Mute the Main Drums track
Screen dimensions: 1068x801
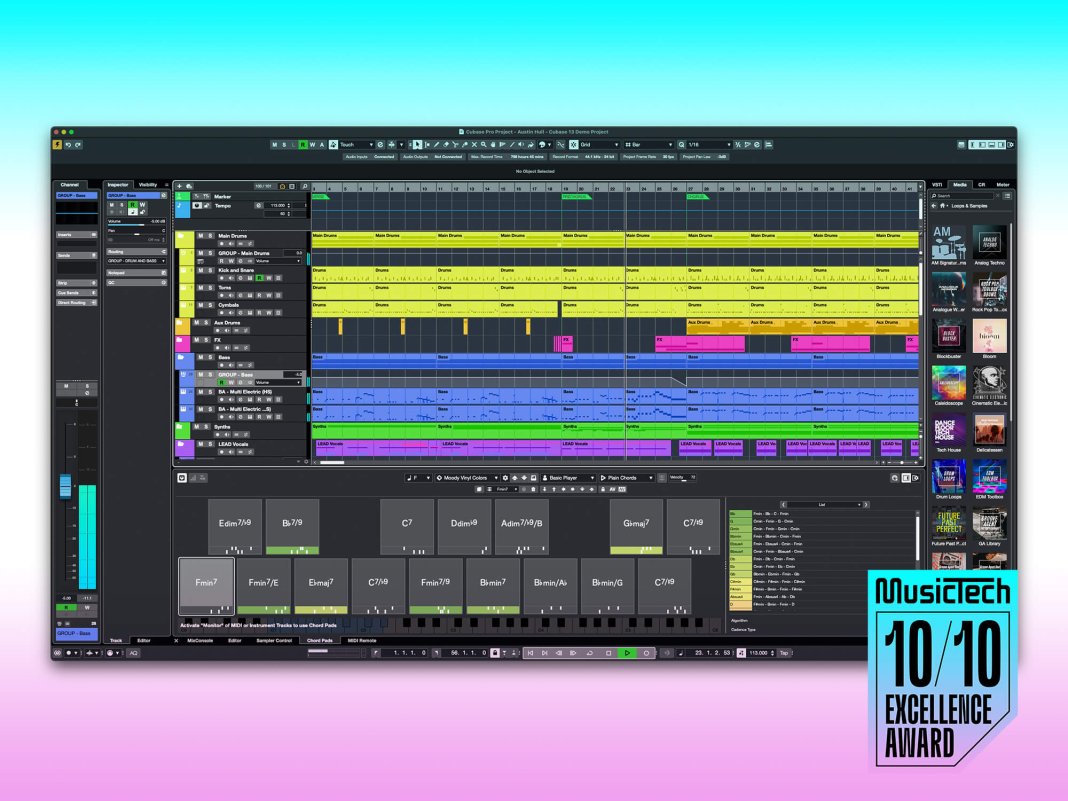[x=200, y=236]
